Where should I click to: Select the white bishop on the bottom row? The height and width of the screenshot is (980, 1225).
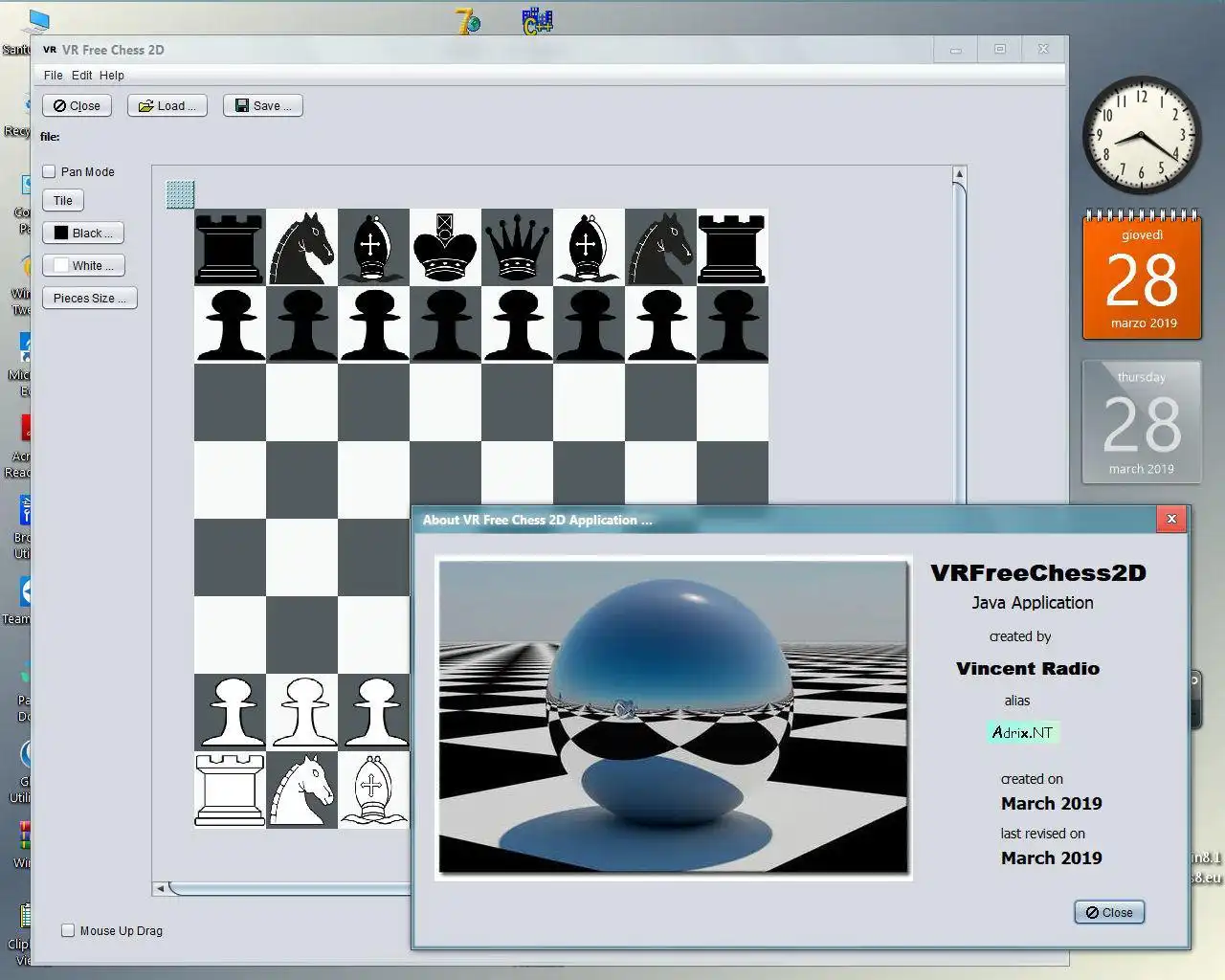click(372, 791)
